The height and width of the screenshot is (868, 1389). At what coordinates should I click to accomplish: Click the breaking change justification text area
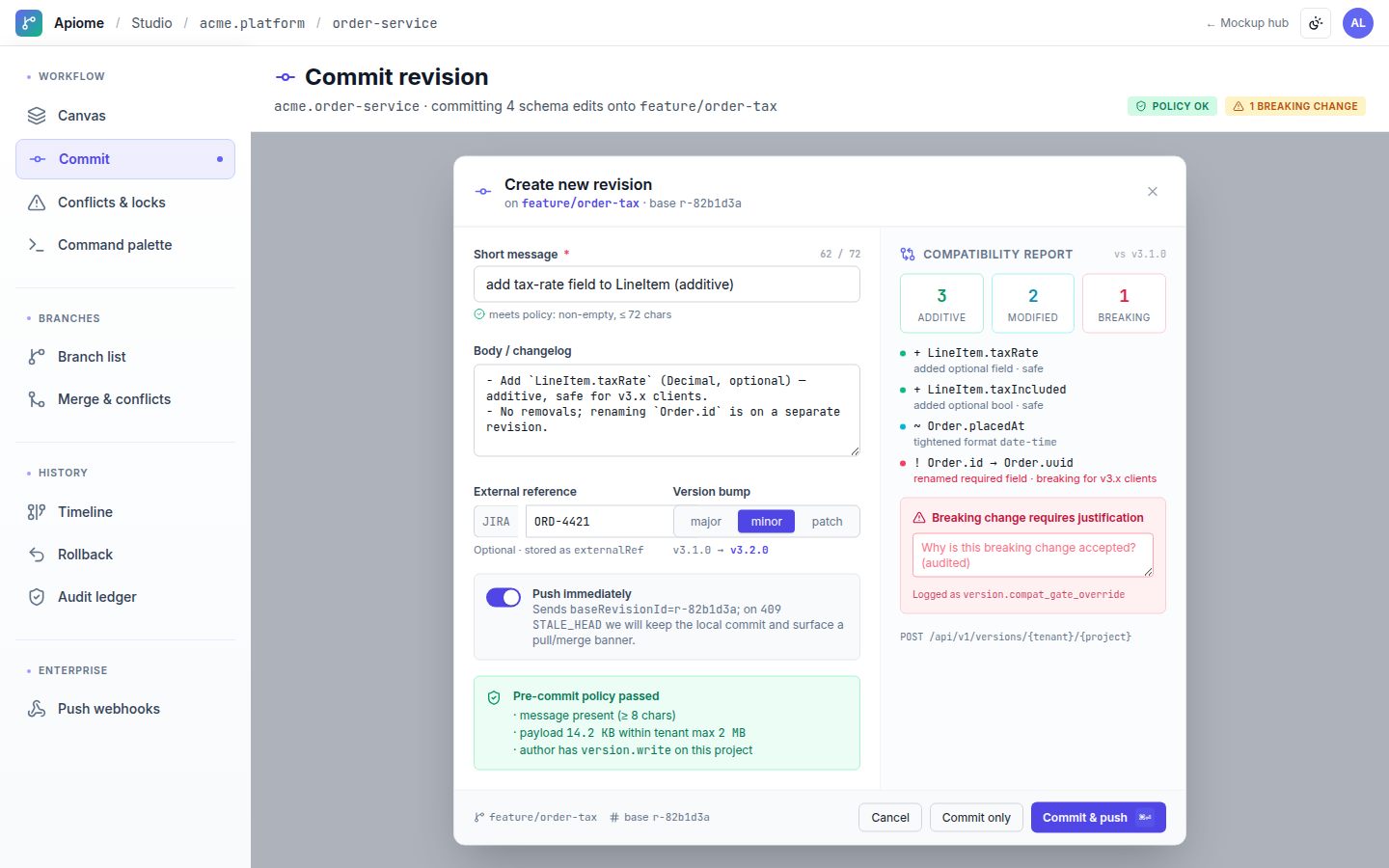[1033, 556]
